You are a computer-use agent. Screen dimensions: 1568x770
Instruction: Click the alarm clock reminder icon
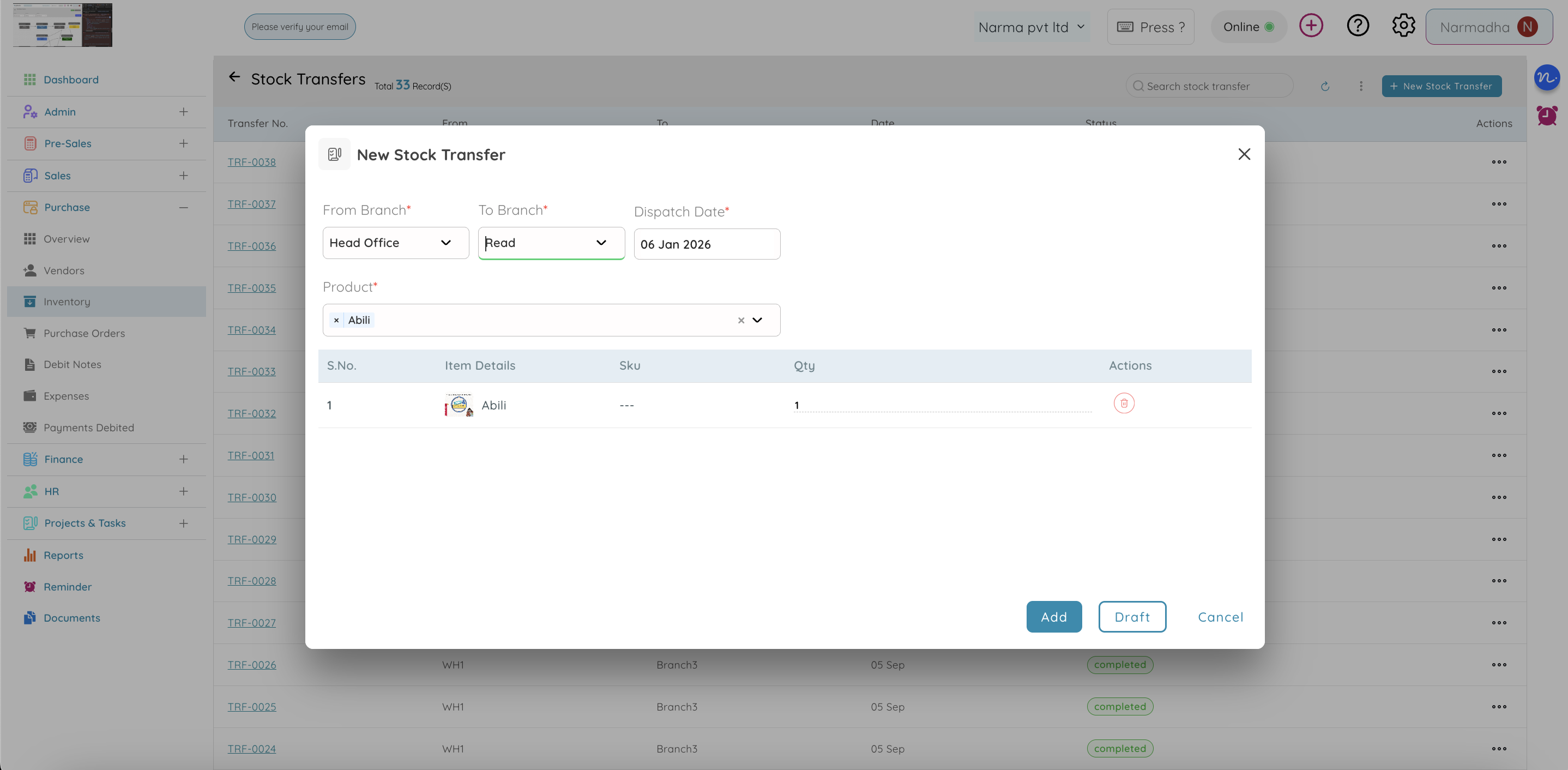tap(1546, 116)
